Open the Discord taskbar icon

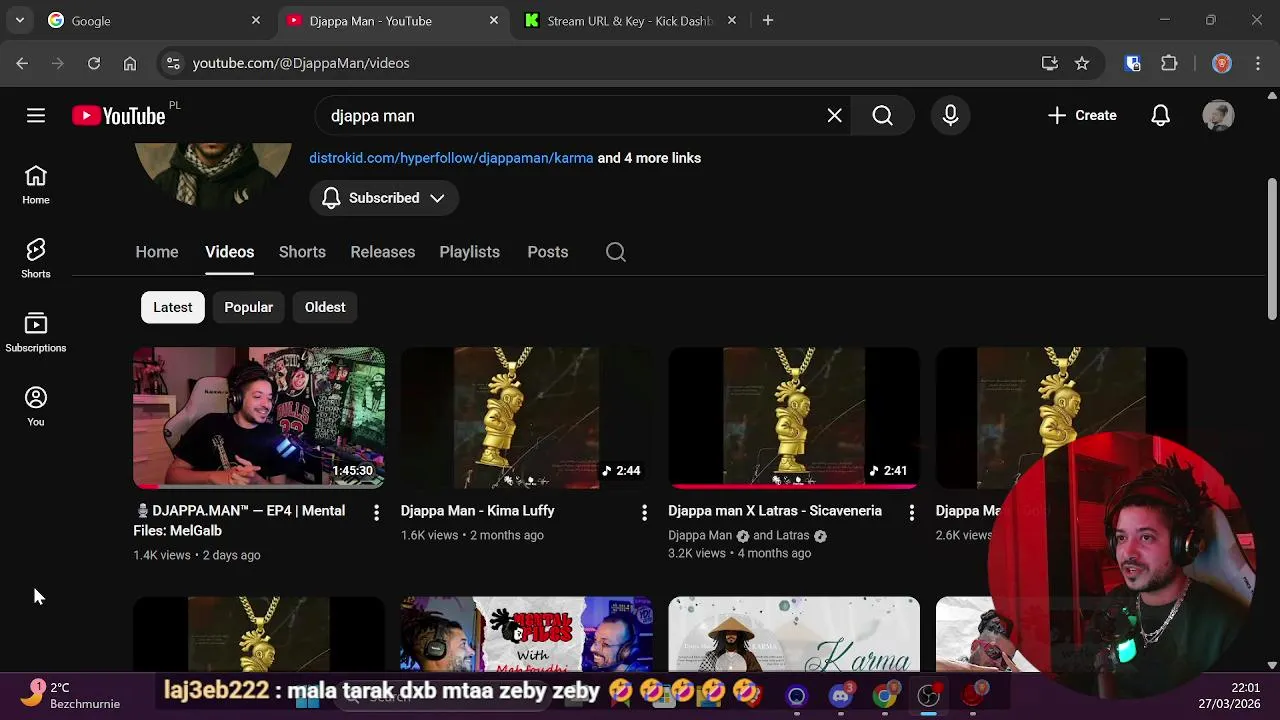pos(841,695)
